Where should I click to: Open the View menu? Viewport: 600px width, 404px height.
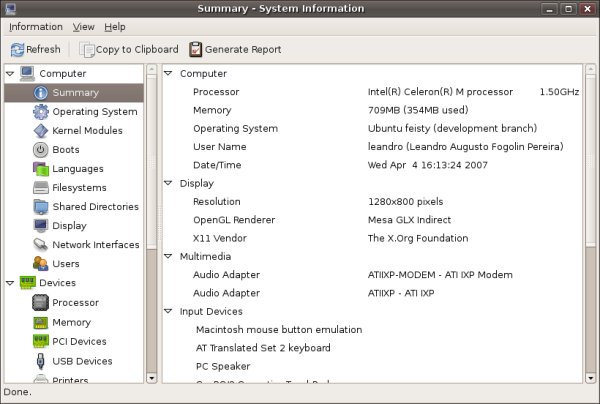coord(83,27)
